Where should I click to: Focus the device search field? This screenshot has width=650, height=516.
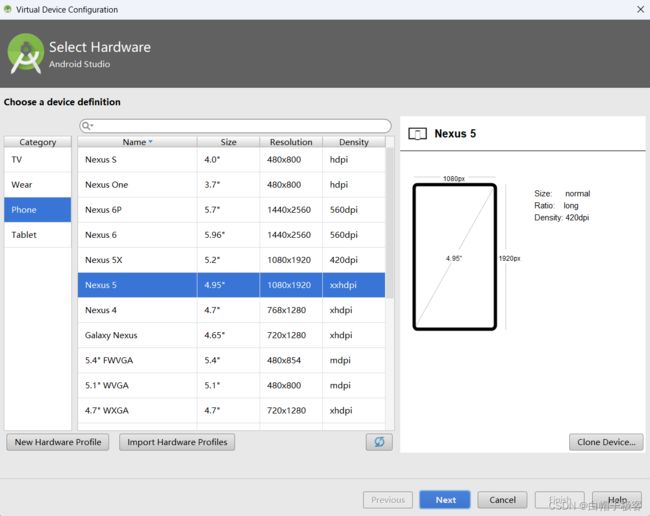pos(235,126)
